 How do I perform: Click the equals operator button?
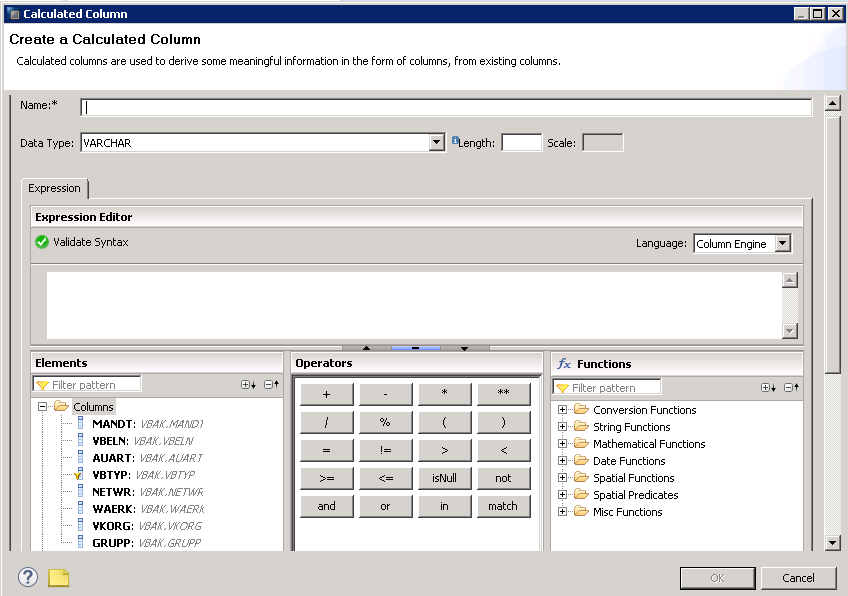click(x=327, y=451)
